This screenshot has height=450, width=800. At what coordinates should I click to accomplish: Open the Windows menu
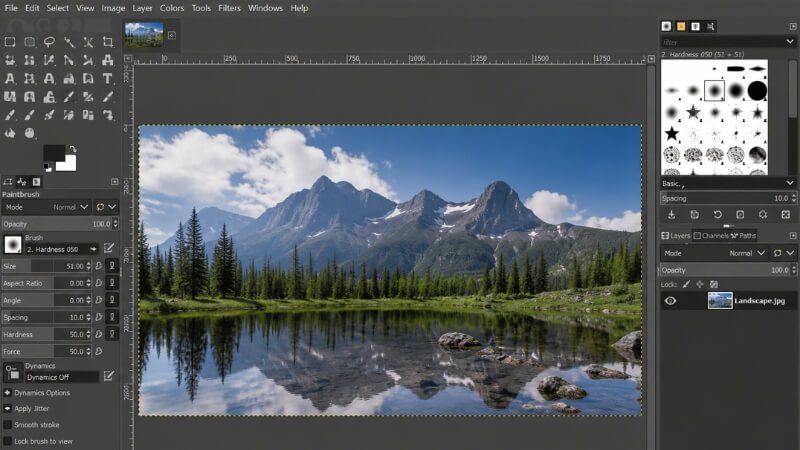(265, 8)
